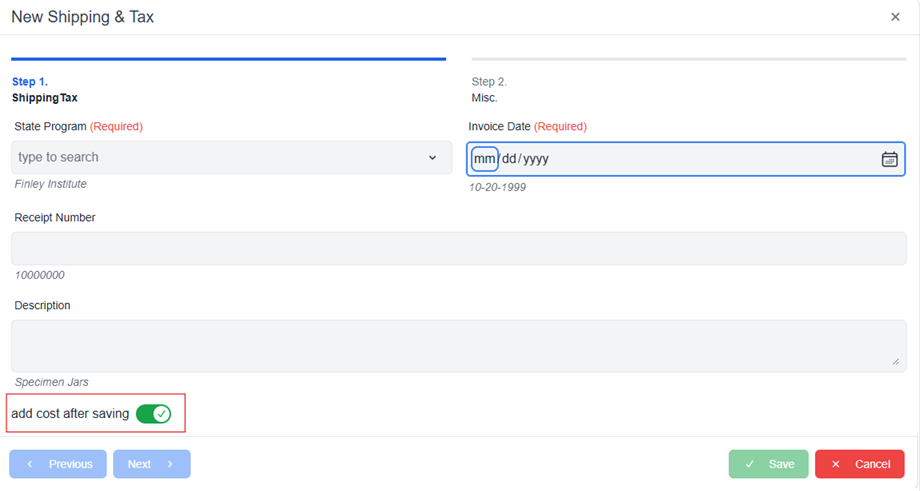The height and width of the screenshot is (491, 920).
Task: Select the mm segment of Invoice Date
Action: tap(485, 159)
